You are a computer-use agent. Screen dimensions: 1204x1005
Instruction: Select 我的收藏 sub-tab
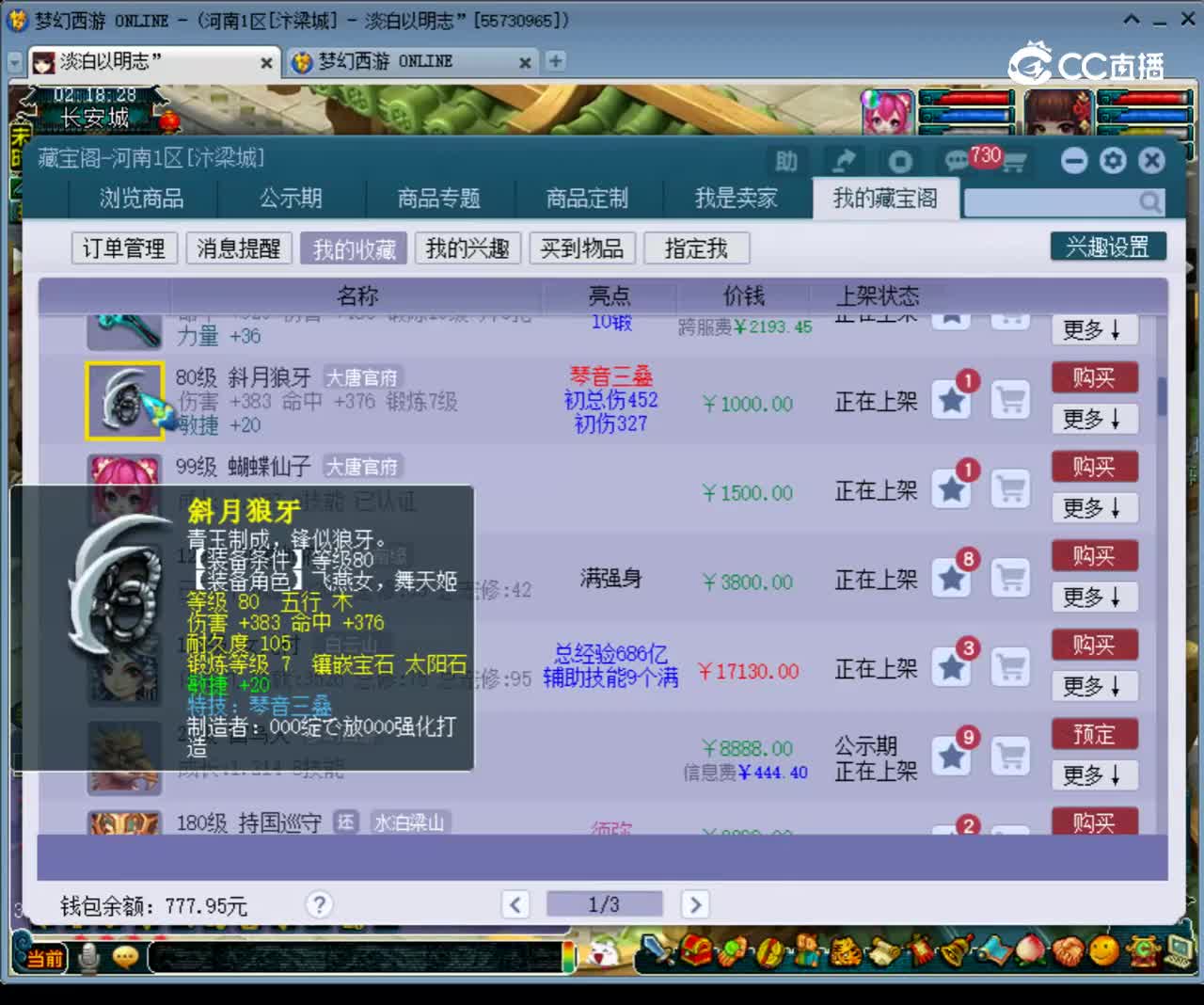[354, 248]
